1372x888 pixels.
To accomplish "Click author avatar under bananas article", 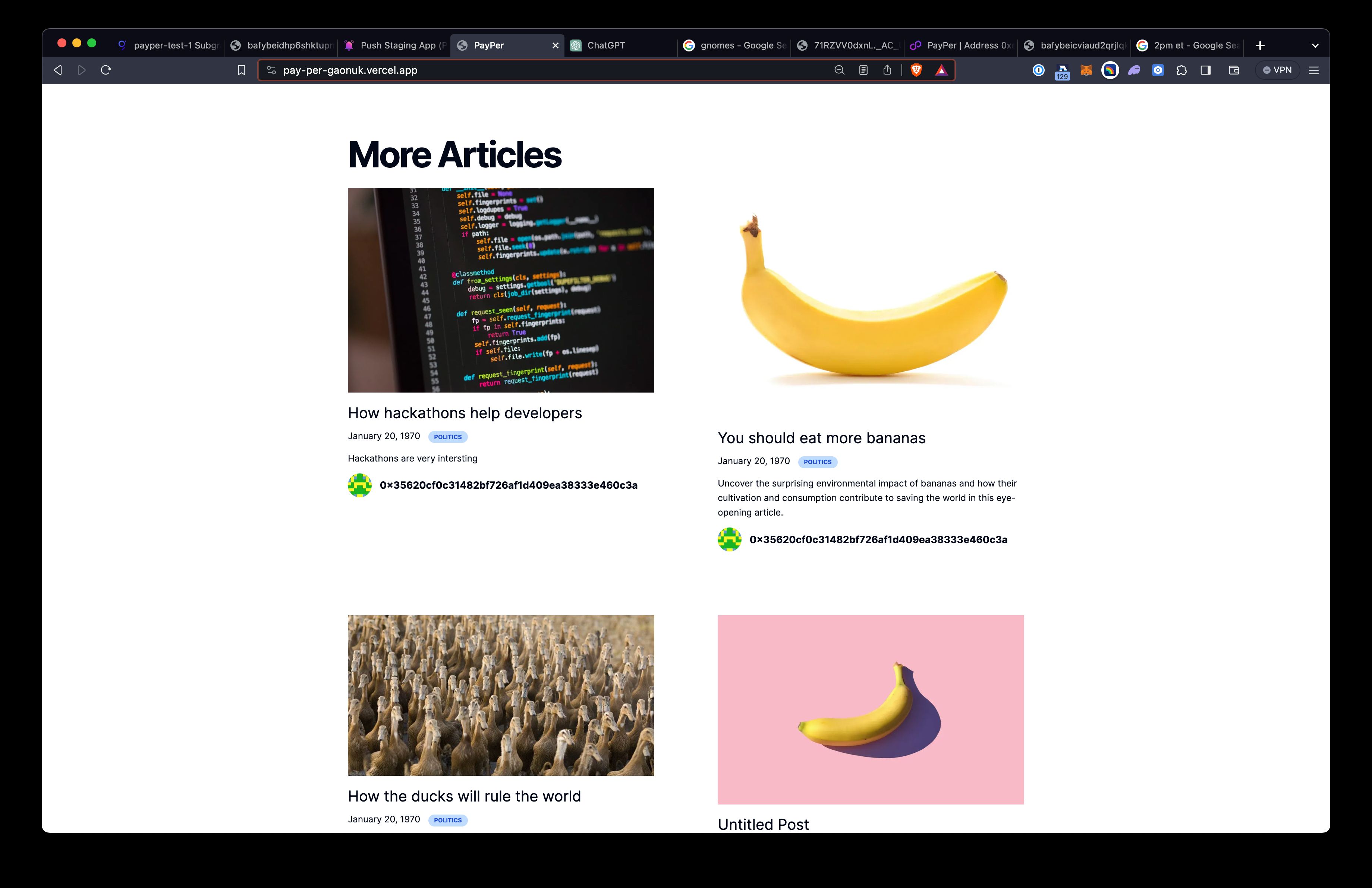I will tap(729, 539).
